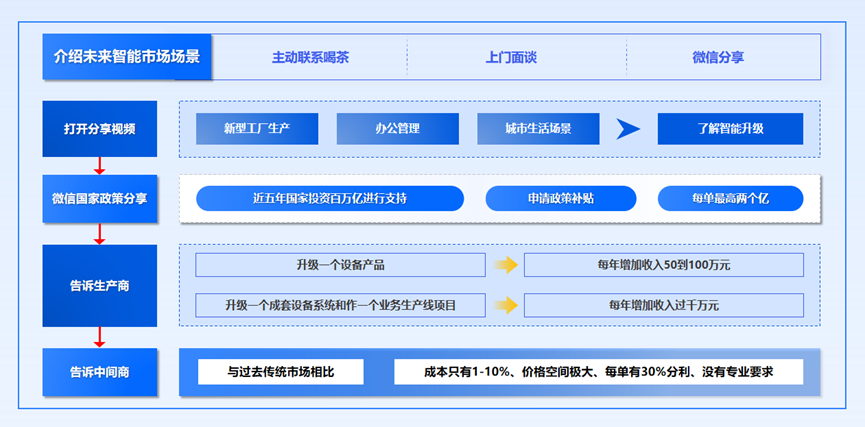Open the 微信分享 tab
Screen dimensions: 865x427
717,57
